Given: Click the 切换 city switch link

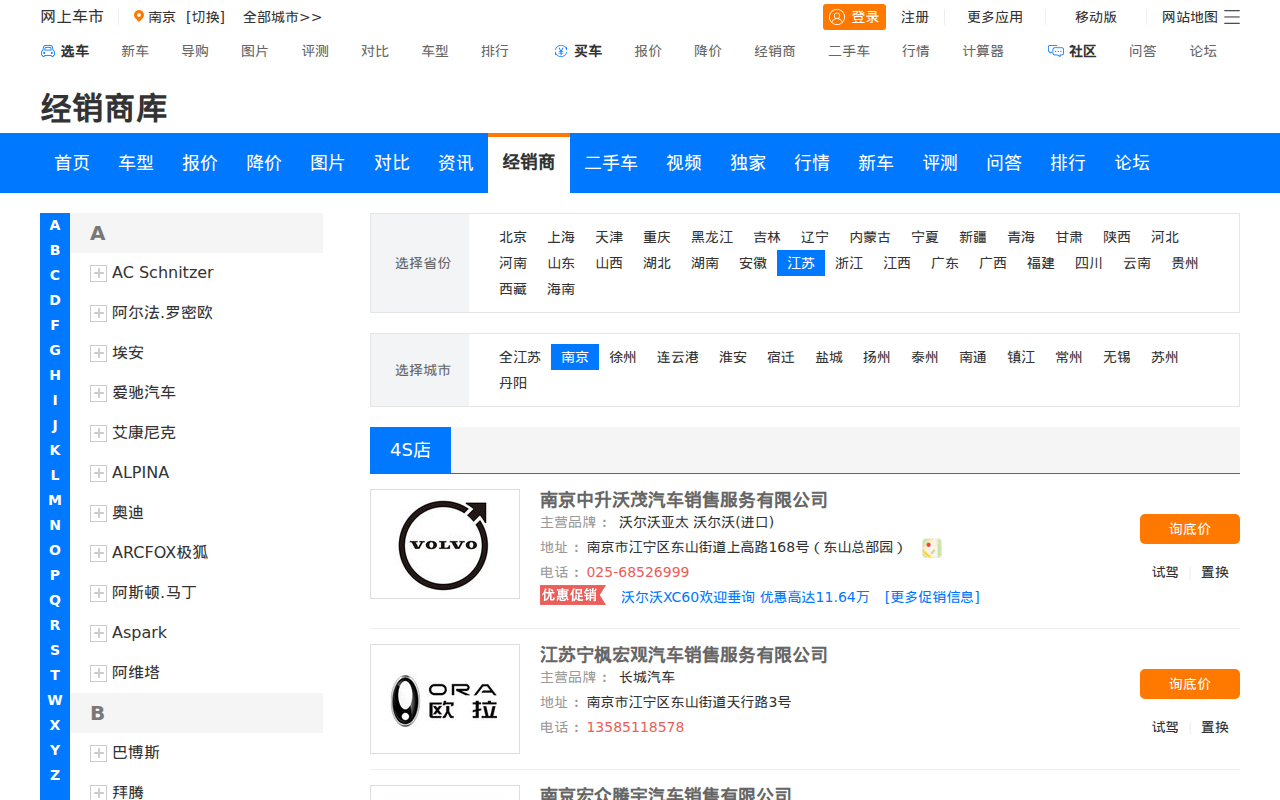Looking at the screenshot, I should [205, 17].
